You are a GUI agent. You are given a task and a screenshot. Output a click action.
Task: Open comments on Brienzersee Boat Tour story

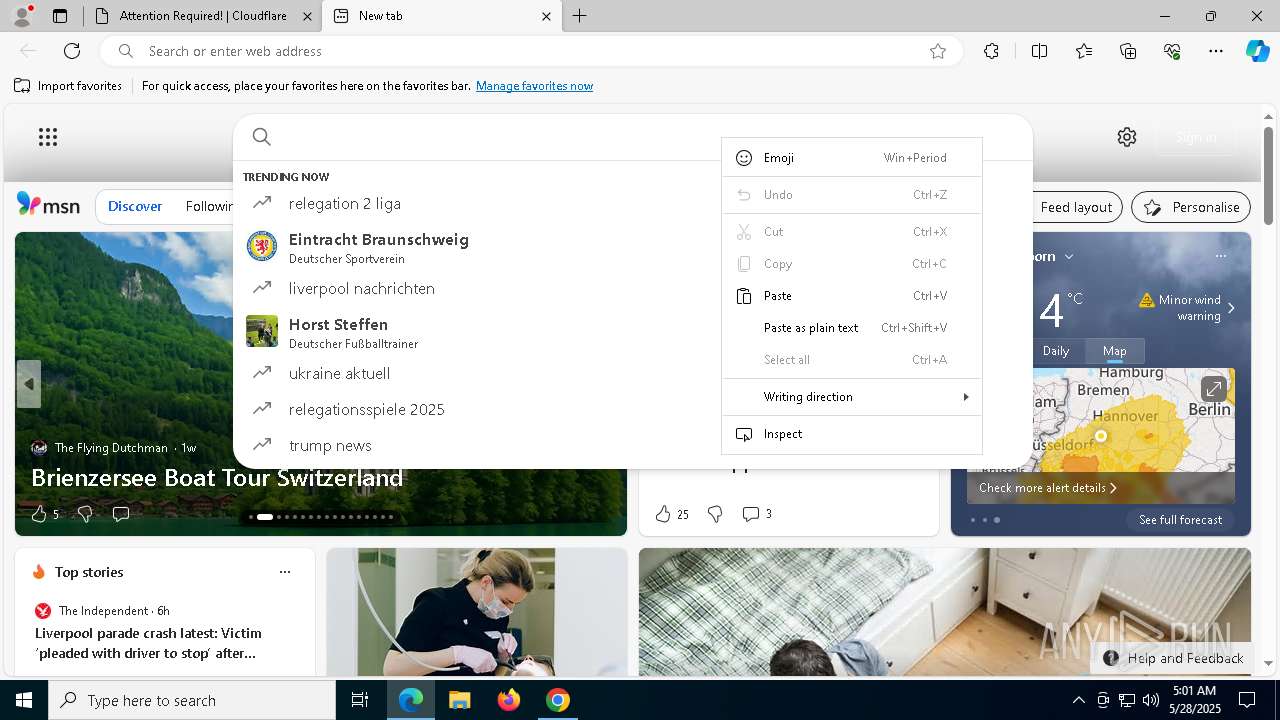pyautogui.click(x=121, y=514)
